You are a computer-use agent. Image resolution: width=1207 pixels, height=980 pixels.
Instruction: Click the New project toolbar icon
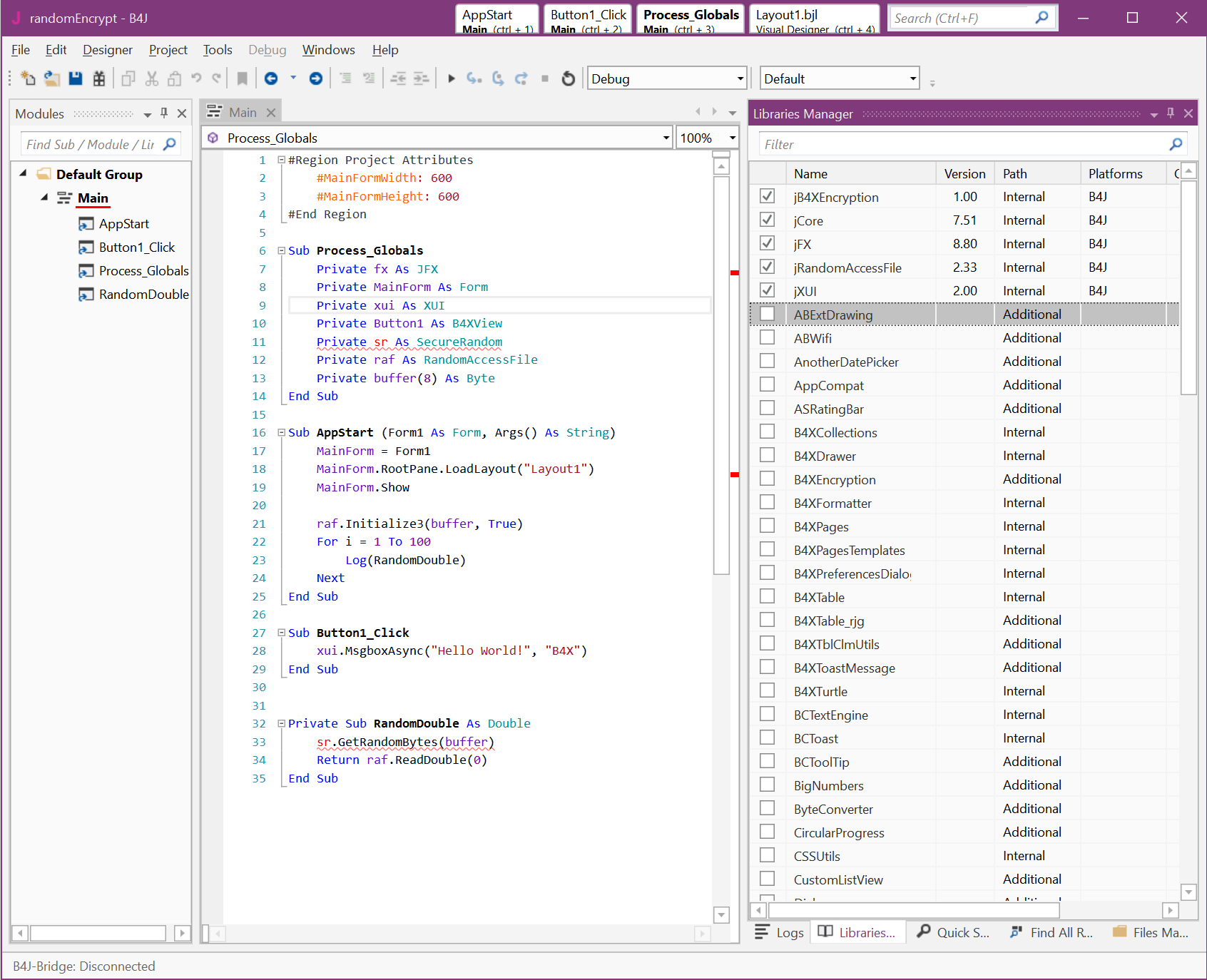click(28, 78)
